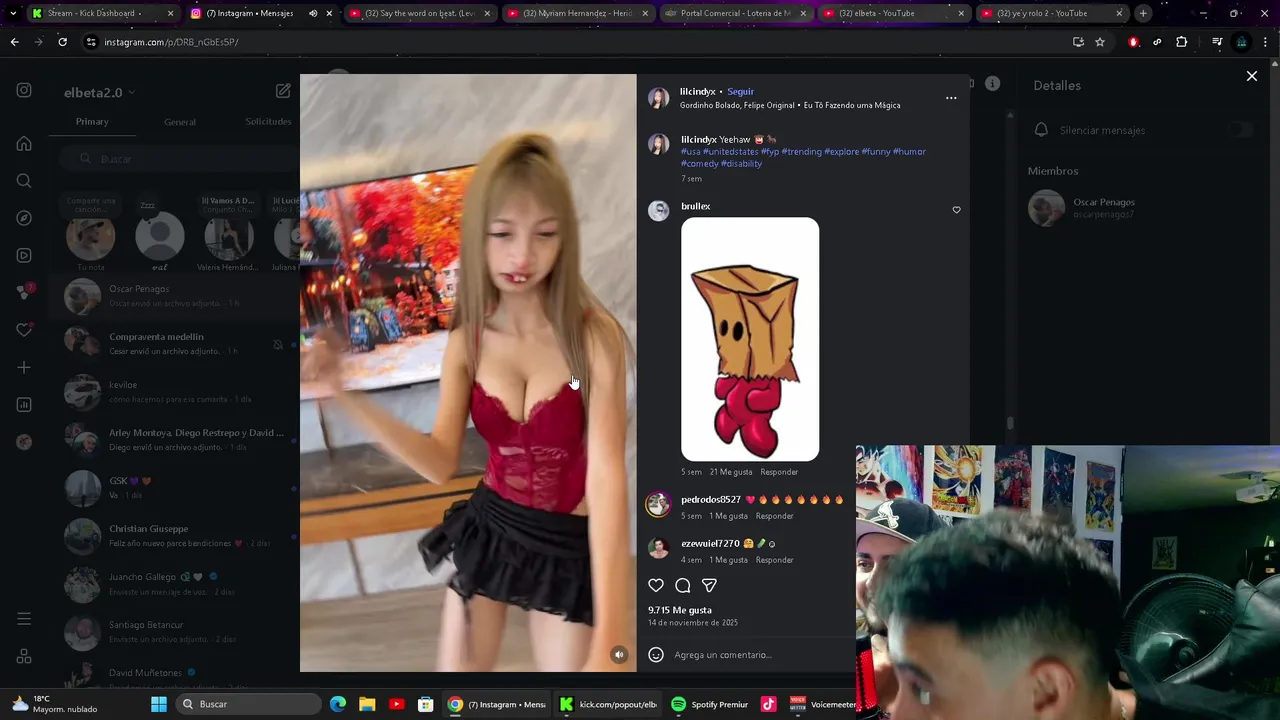The width and height of the screenshot is (1280, 720).
Task: Switch to the ye y rolo 2 YouTube tab
Action: pyautogui.click(x=1050, y=13)
